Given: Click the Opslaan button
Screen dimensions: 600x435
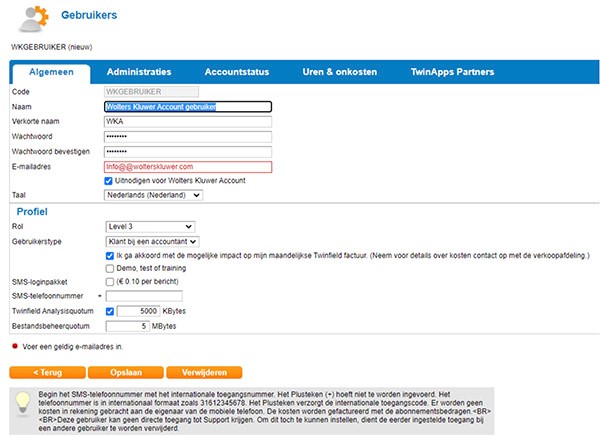Looking at the screenshot, I should (126, 372).
